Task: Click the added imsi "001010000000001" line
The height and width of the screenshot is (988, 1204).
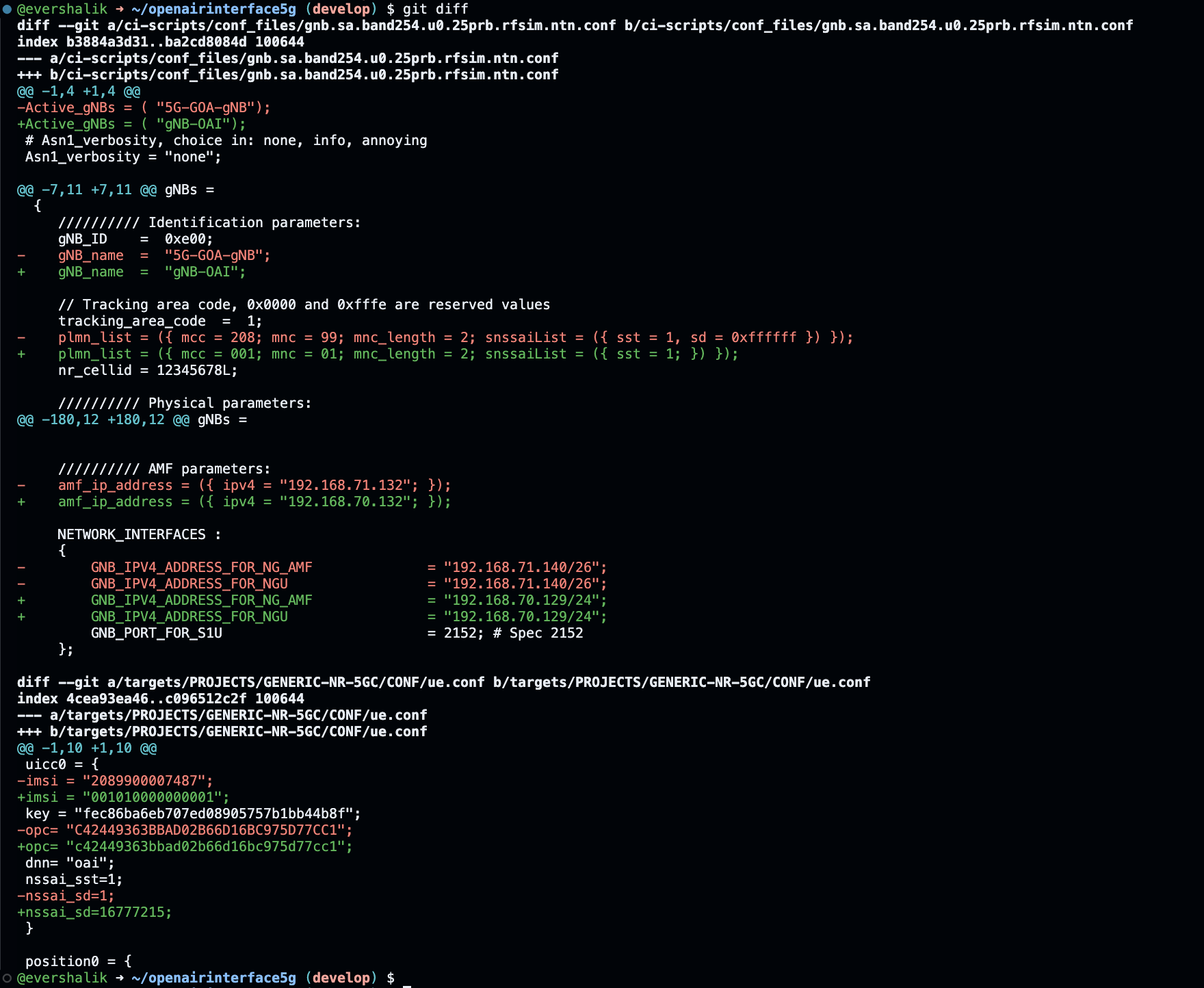Action: click(124, 797)
